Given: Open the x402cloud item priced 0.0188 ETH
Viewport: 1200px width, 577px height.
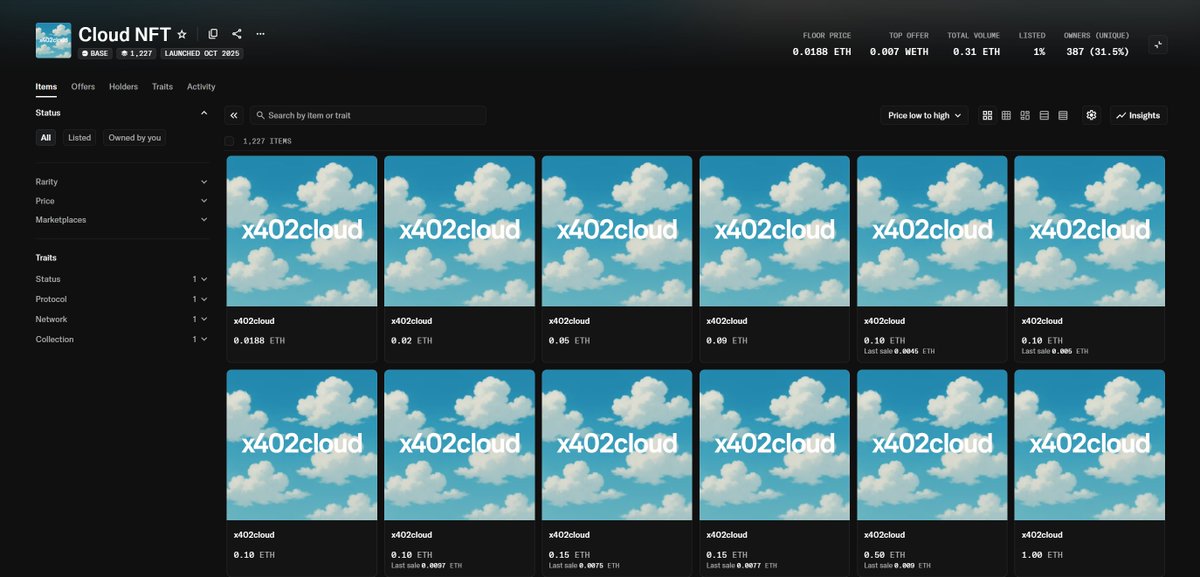Looking at the screenshot, I should point(302,258).
